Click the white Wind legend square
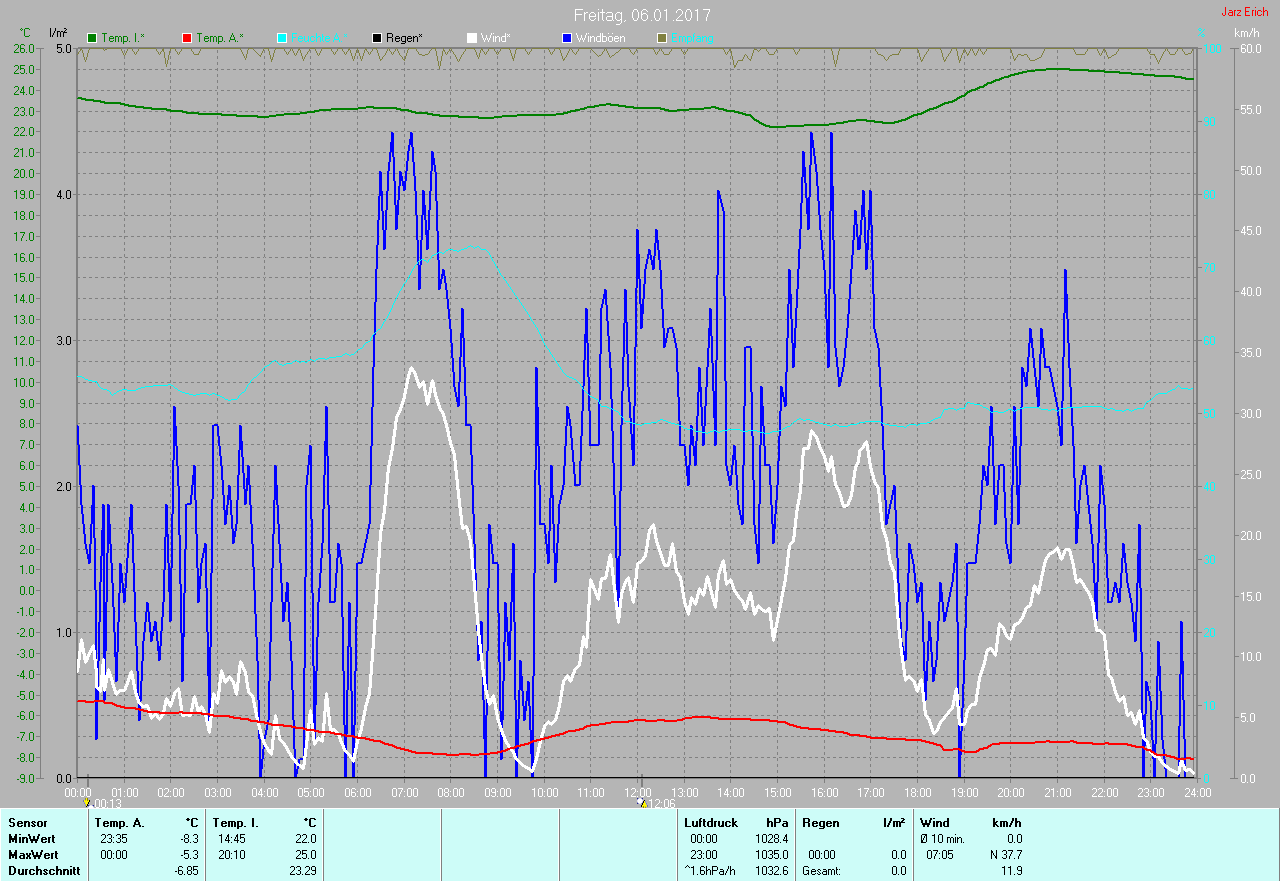 (x=472, y=38)
